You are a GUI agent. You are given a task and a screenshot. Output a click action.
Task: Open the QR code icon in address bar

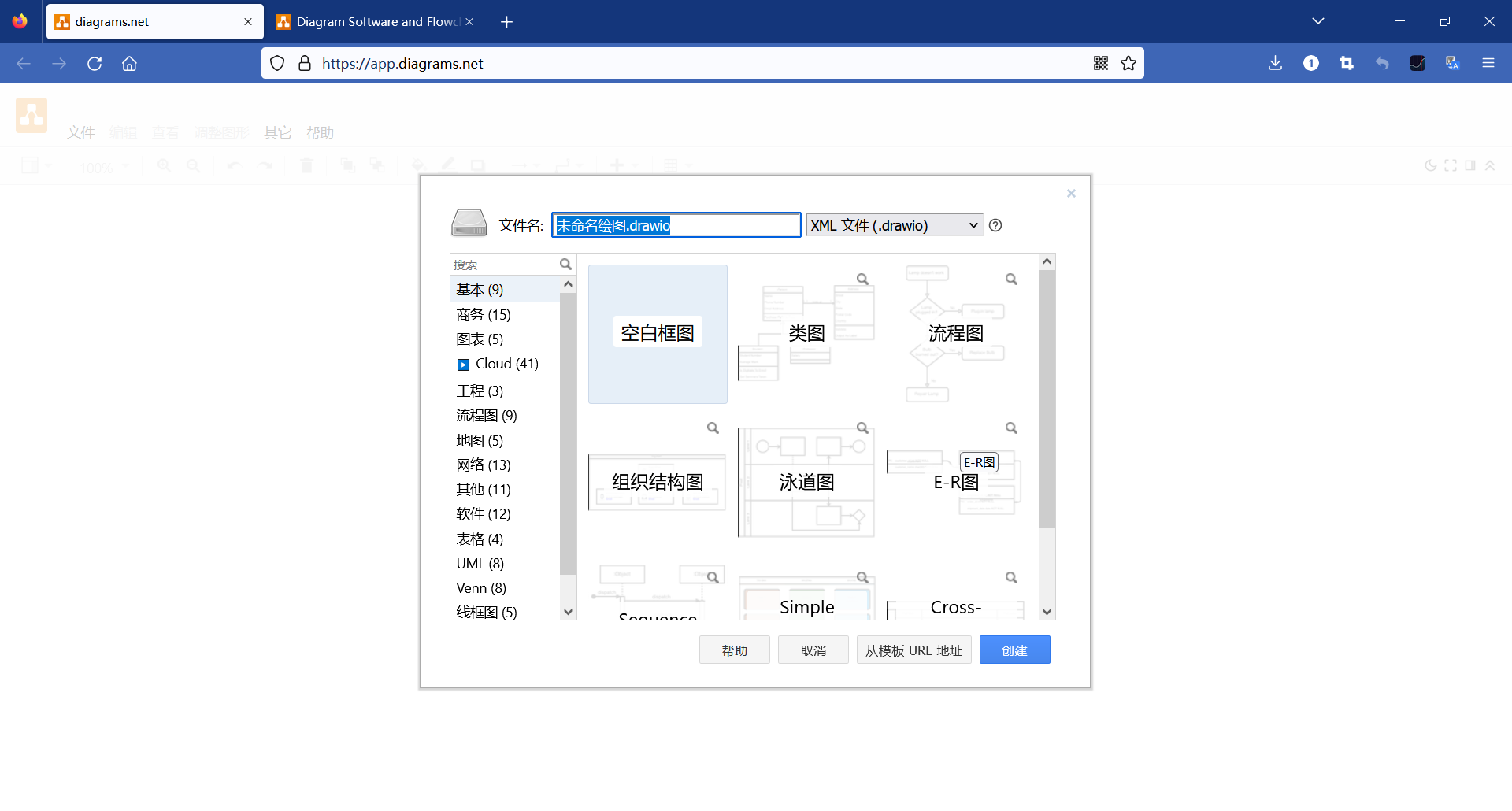(1101, 64)
